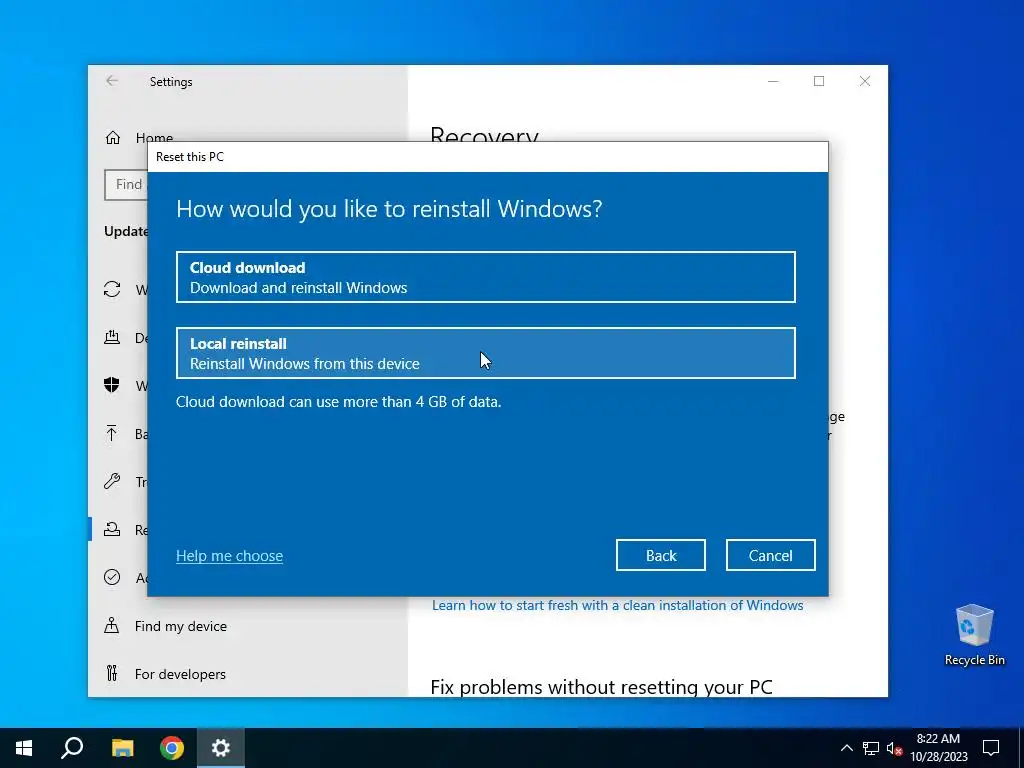
Task: Open the Help me choose link
Action: click(229, 556)
